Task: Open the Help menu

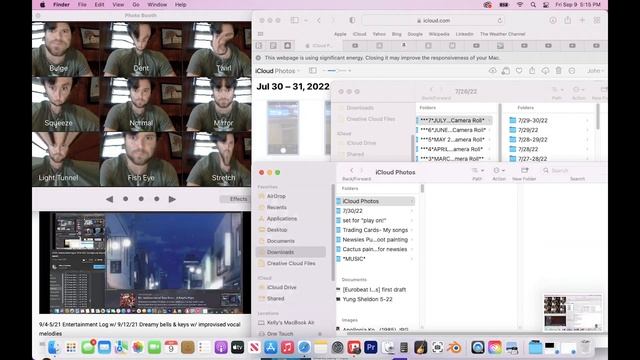Action: [x=180, y=4]
